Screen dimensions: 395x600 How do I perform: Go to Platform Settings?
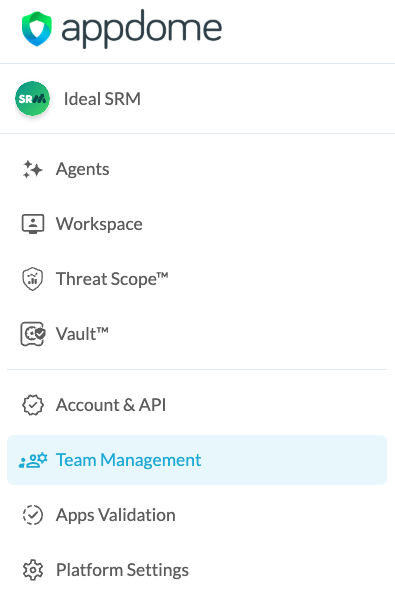tap(122, 570)
